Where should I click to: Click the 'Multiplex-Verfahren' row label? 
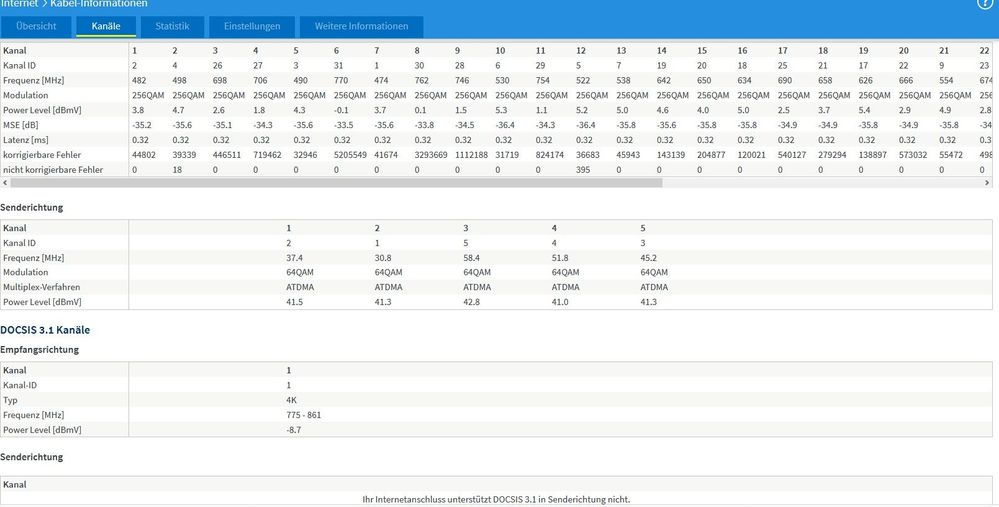tap(41, 287)
